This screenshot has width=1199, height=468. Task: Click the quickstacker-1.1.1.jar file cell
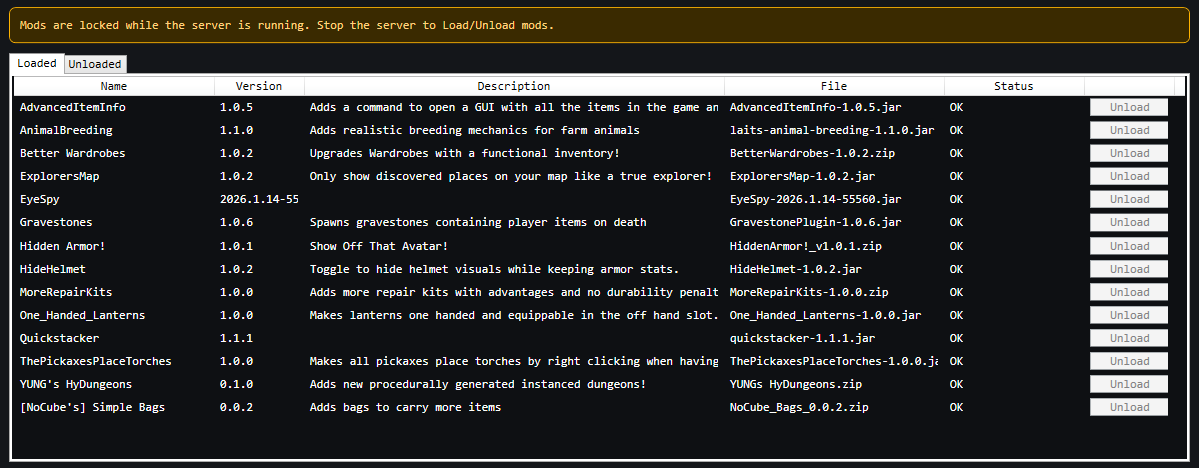[803, 338]
